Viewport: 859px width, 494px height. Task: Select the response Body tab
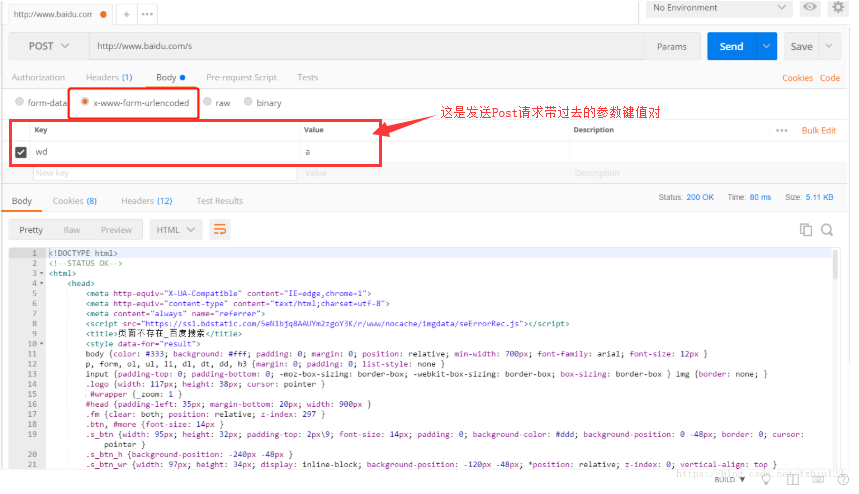coord(22,201)
